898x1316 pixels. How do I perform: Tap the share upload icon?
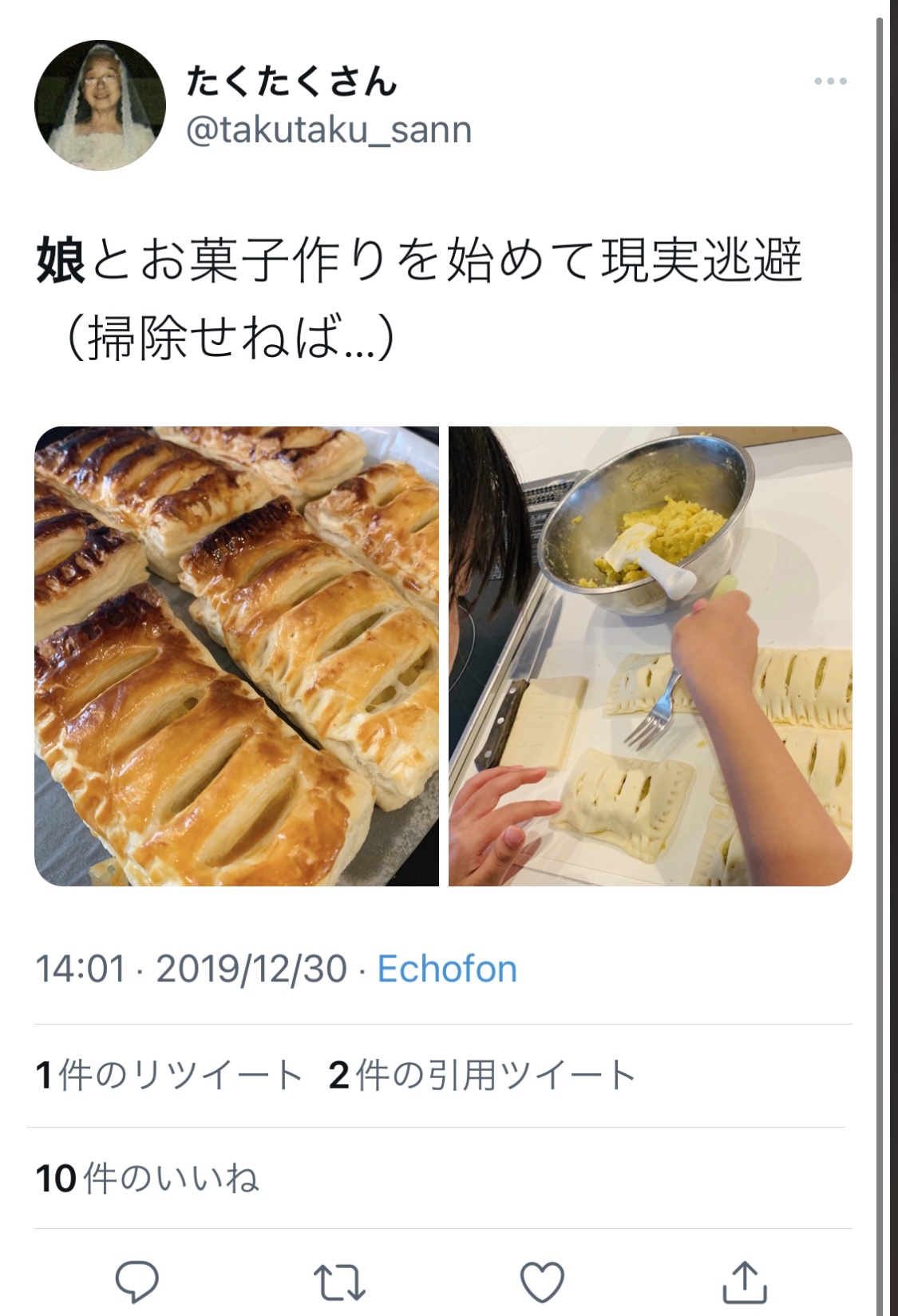[x=745, y=1281]
